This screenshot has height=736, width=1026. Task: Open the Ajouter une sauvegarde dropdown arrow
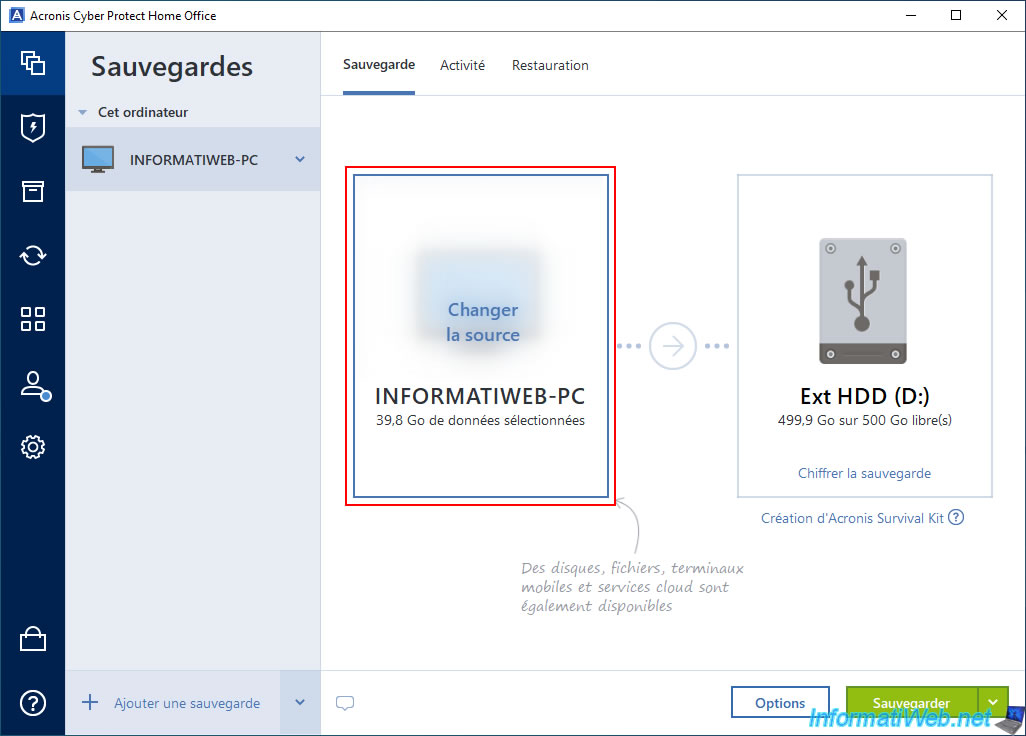tap(300, 703)
